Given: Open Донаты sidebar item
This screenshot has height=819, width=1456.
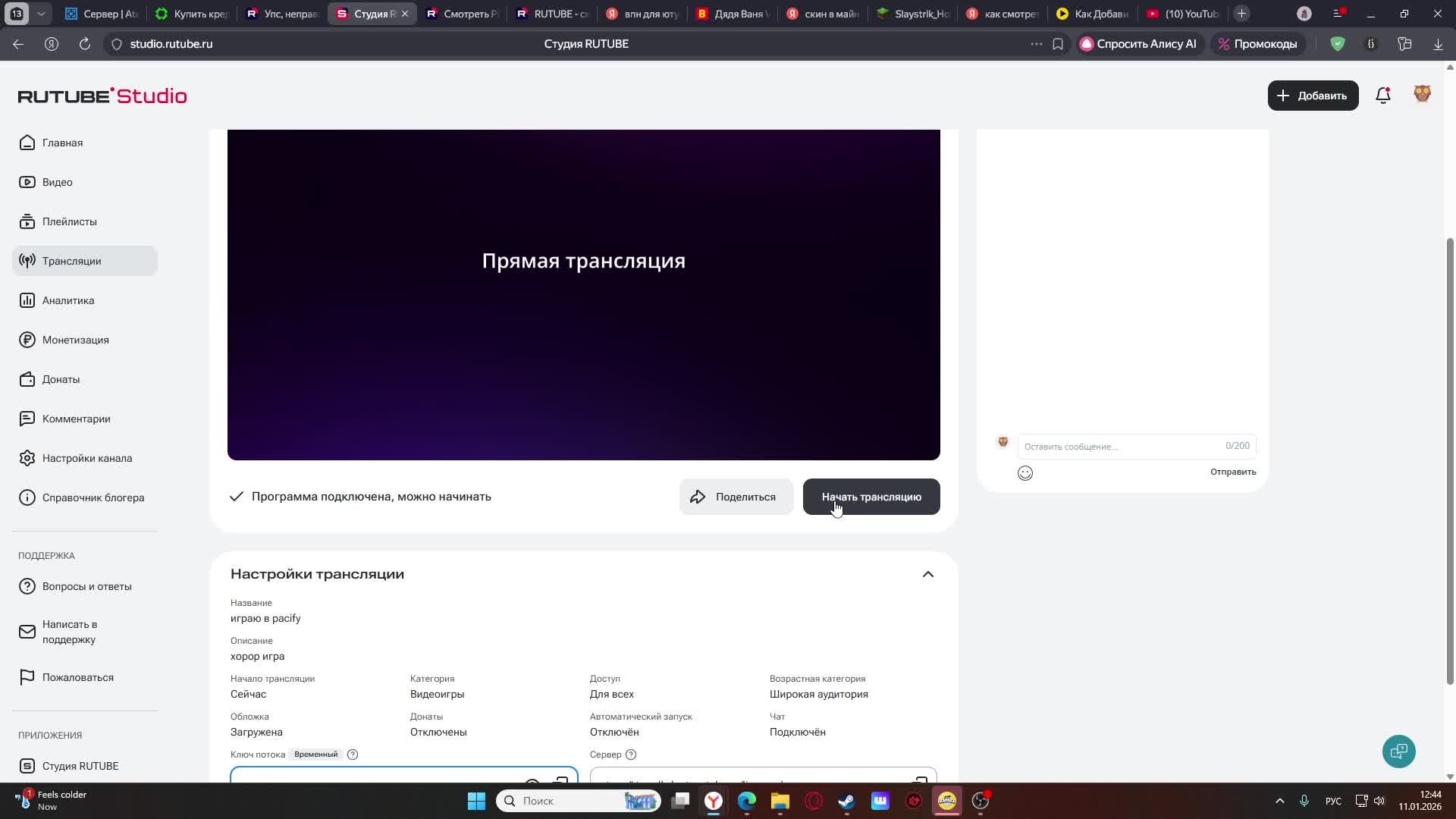Looking at the screenshot, I should click(x=61, y=379).
